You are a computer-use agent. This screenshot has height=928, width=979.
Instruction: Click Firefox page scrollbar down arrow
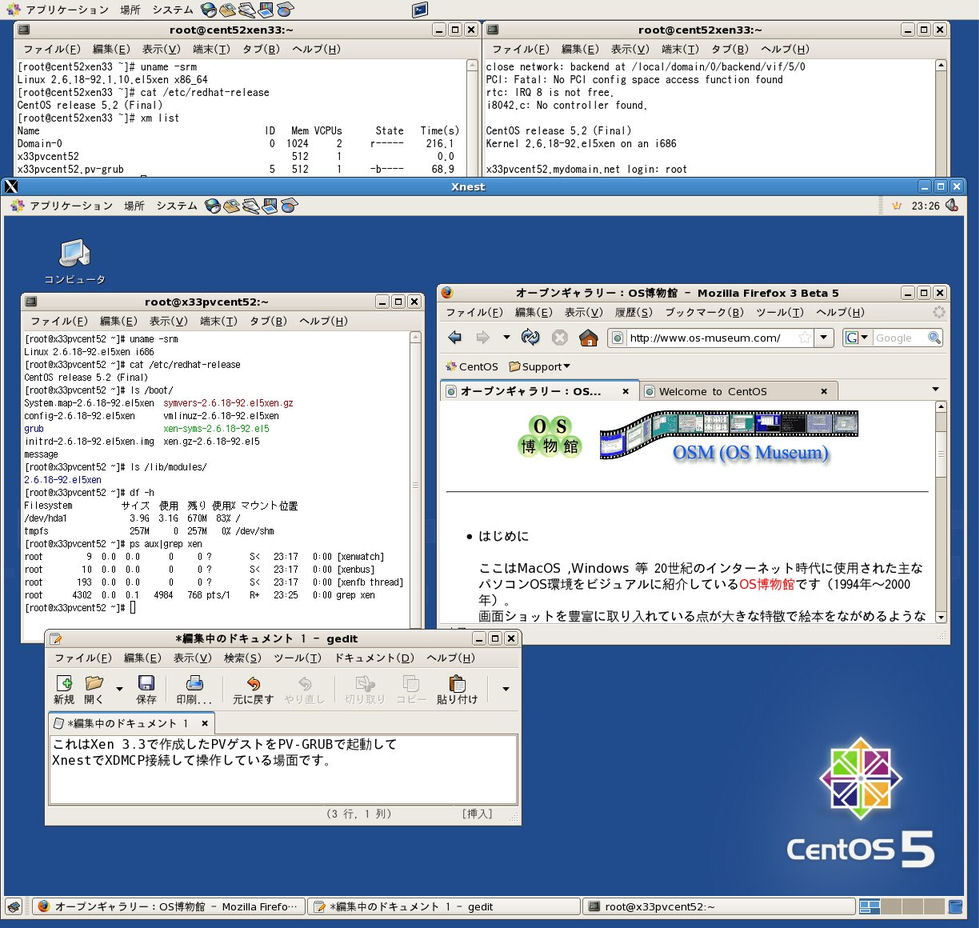tap(941, 617)
